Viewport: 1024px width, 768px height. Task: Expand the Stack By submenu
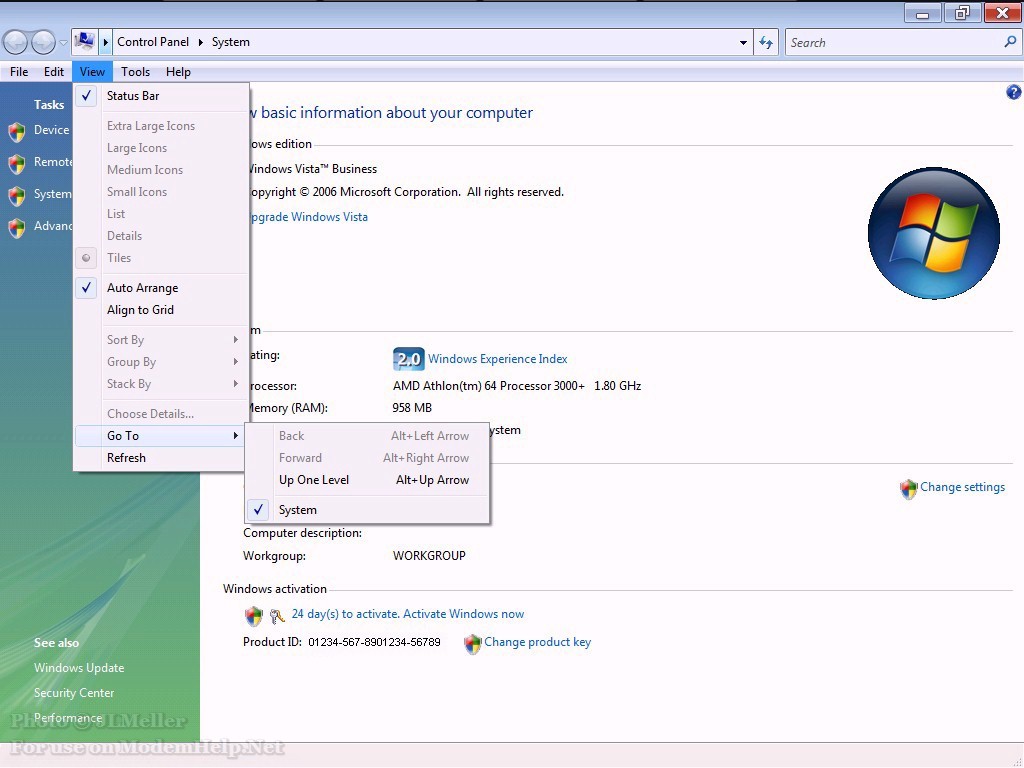tap(161, 384)
